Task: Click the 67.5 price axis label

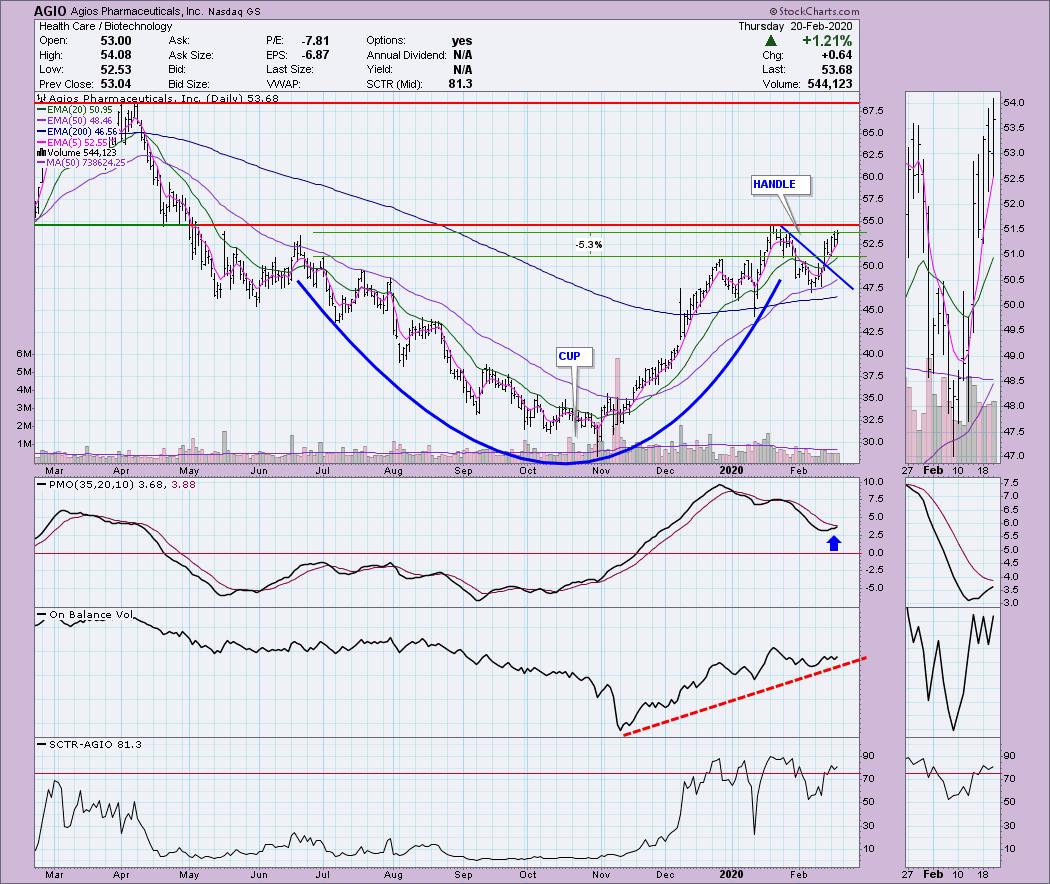Action: point(873,110)
